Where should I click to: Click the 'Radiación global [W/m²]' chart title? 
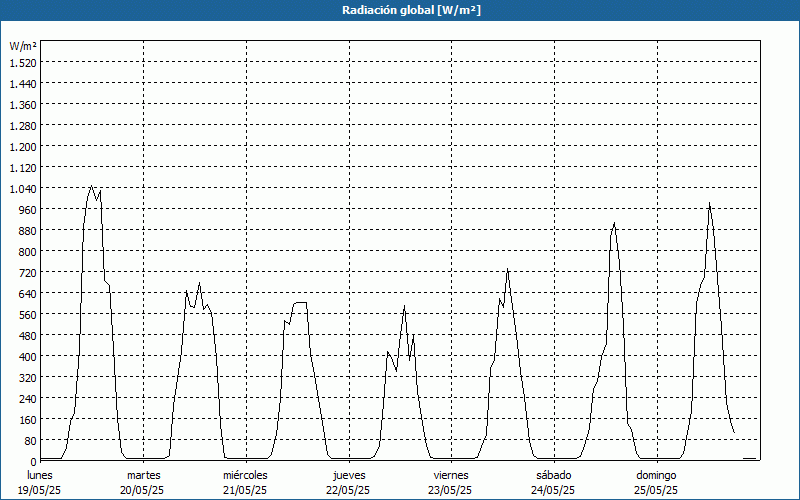pos(411,10)
